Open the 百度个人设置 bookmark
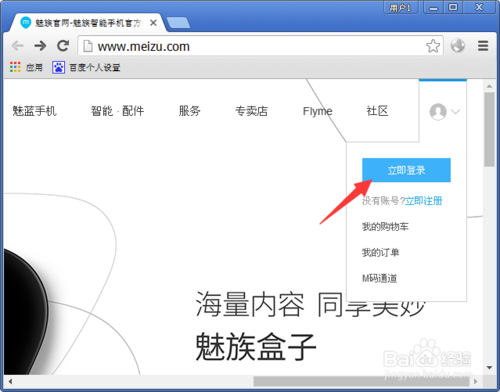The image size is (500, 392). pos(86,67)
